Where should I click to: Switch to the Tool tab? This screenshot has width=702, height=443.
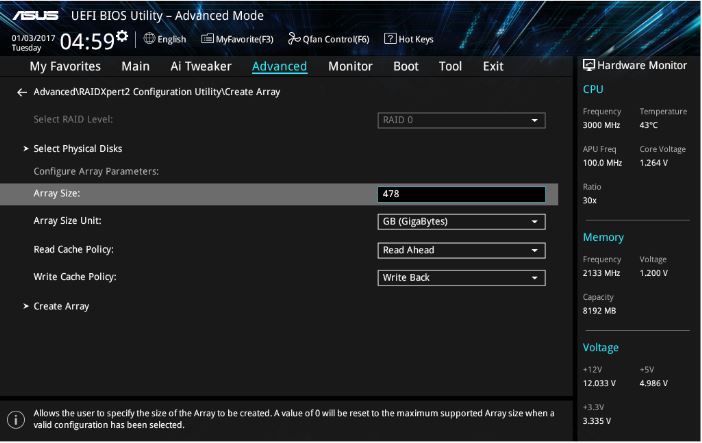coord(450,66)
